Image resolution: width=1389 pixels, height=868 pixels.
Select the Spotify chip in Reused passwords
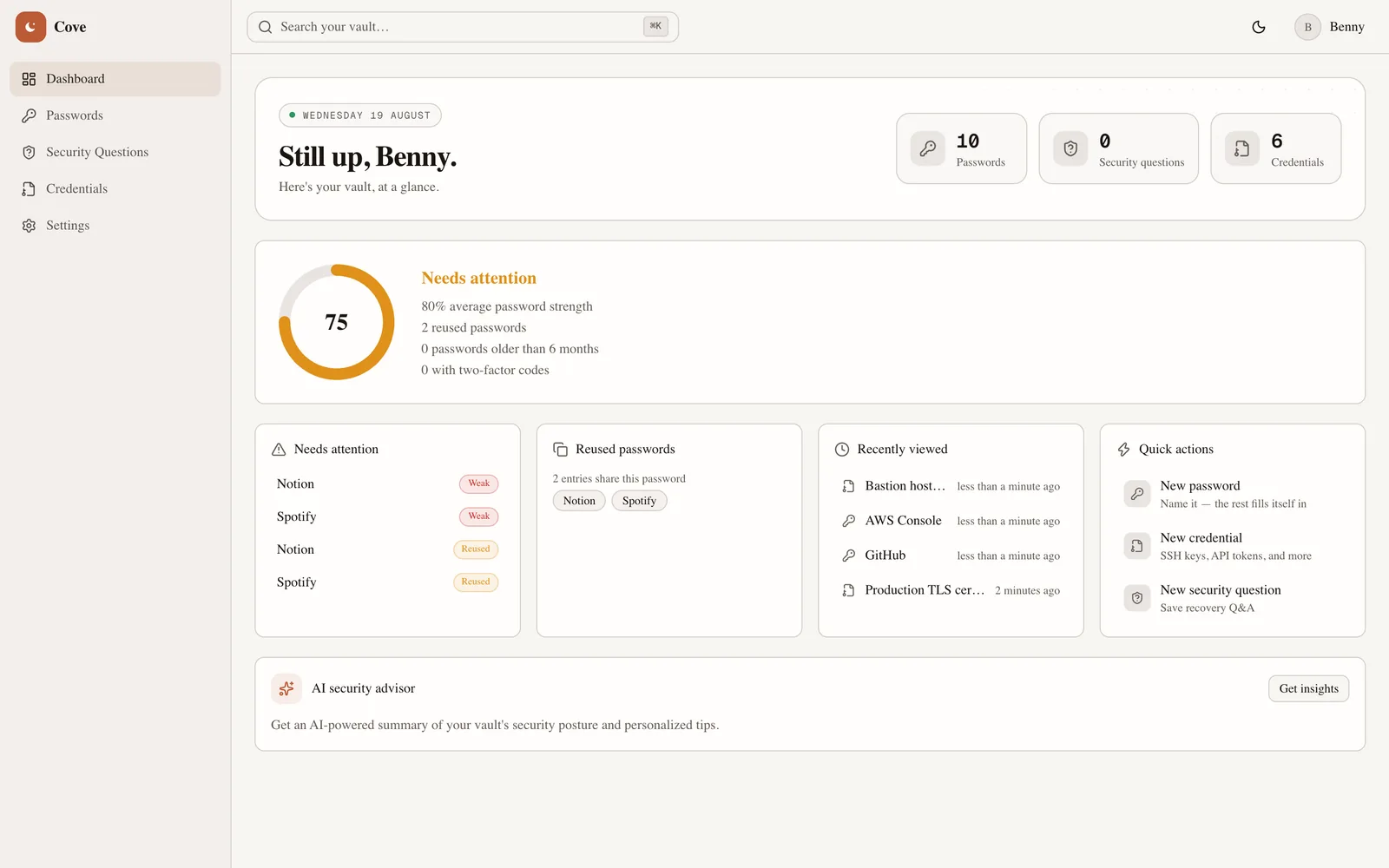click(639, 501)
